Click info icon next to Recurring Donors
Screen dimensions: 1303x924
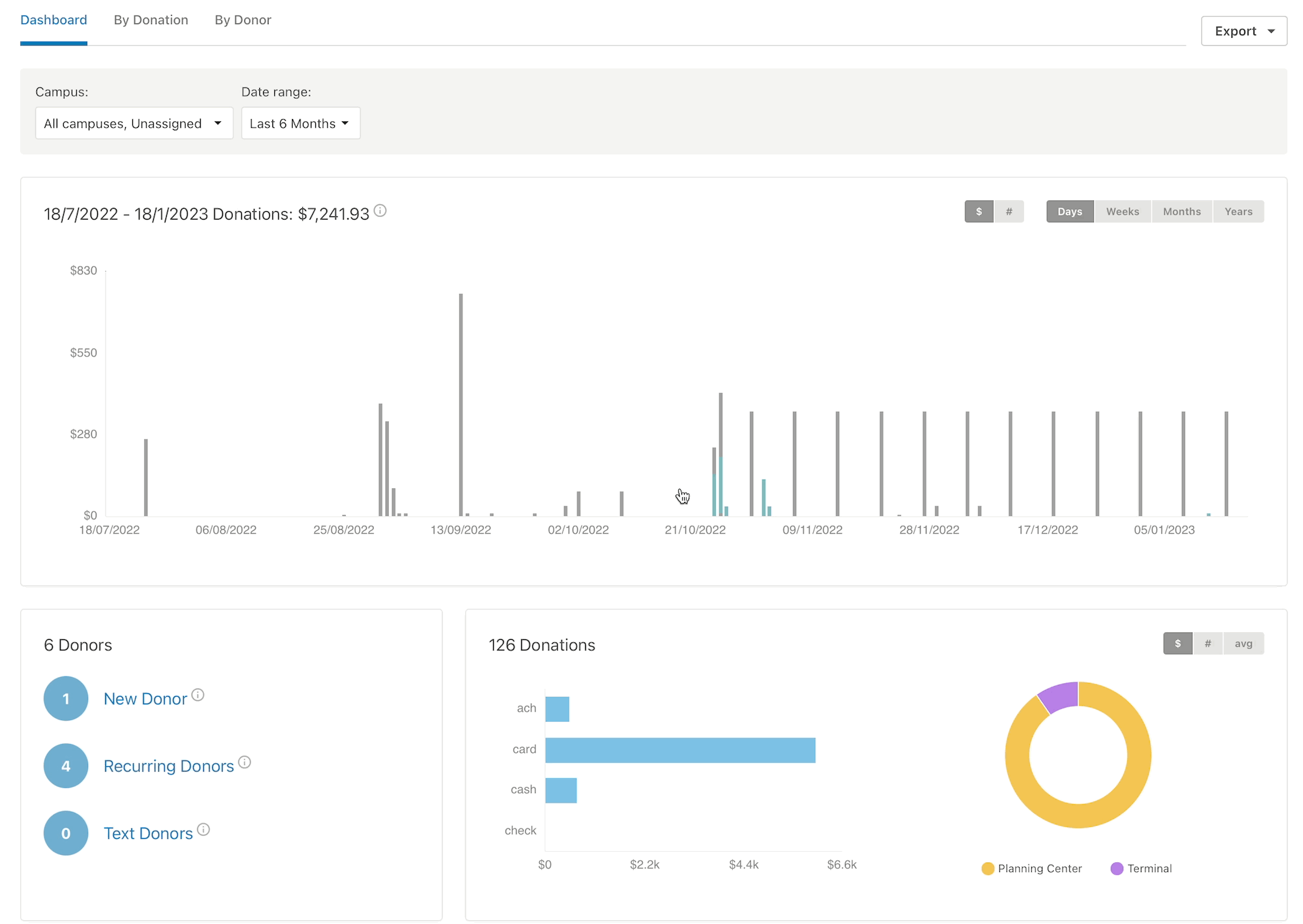(x=244, y=762)
